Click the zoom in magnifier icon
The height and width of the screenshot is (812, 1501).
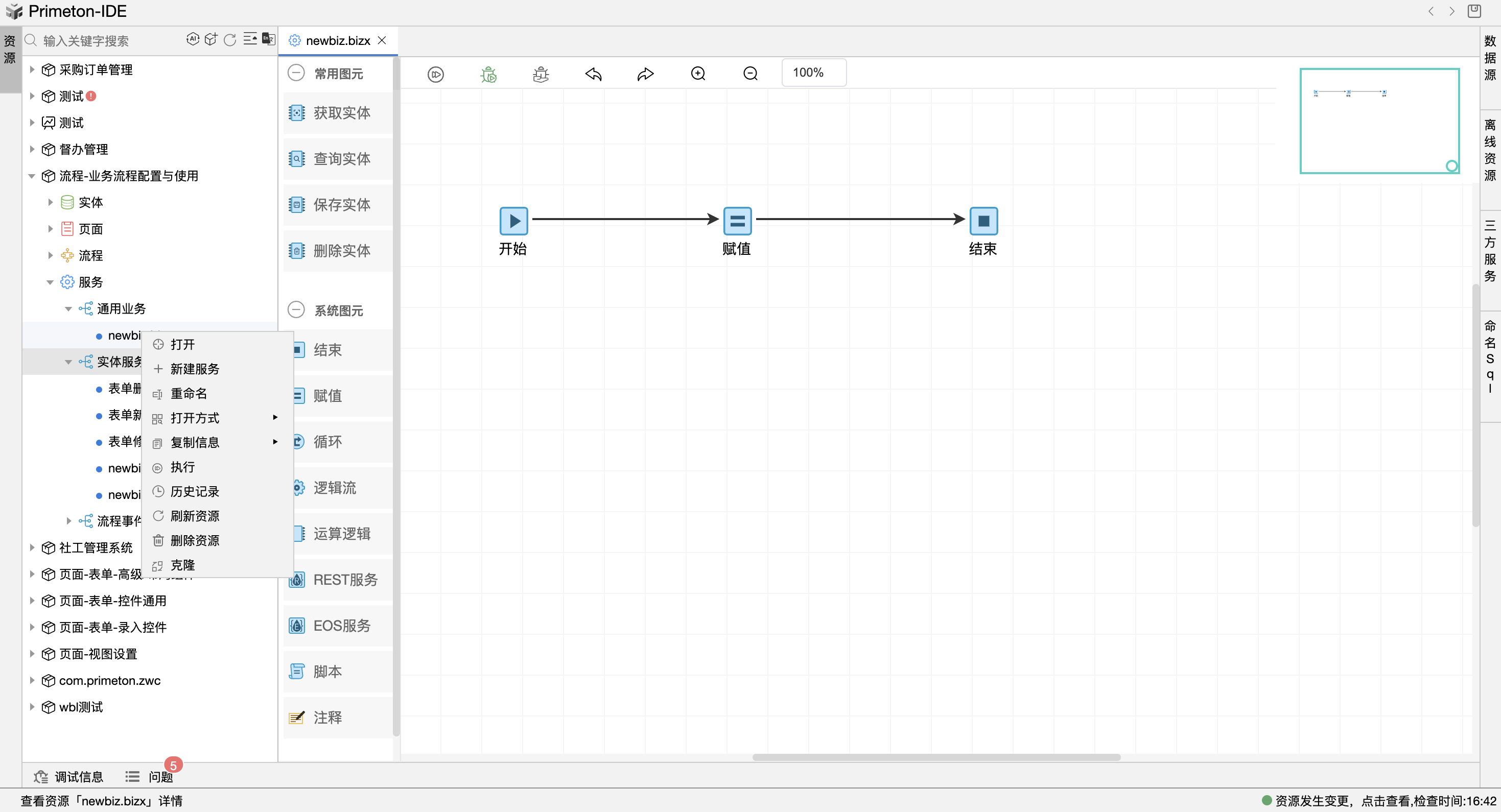pyautogui.click(x=698, y=74)
